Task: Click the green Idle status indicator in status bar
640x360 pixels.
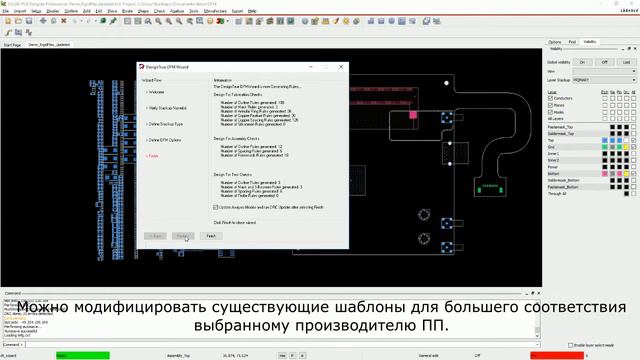Action: (x=83, y=356)
